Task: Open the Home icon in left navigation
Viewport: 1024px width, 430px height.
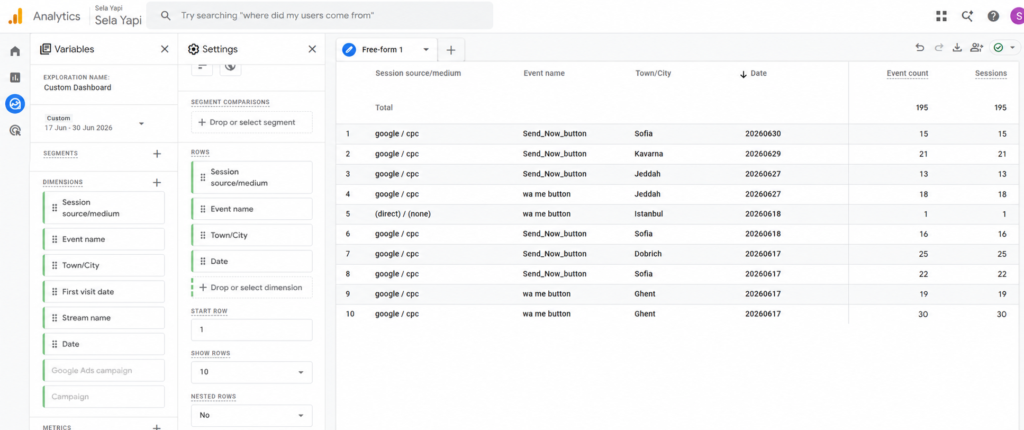Action: pos(15,52)
